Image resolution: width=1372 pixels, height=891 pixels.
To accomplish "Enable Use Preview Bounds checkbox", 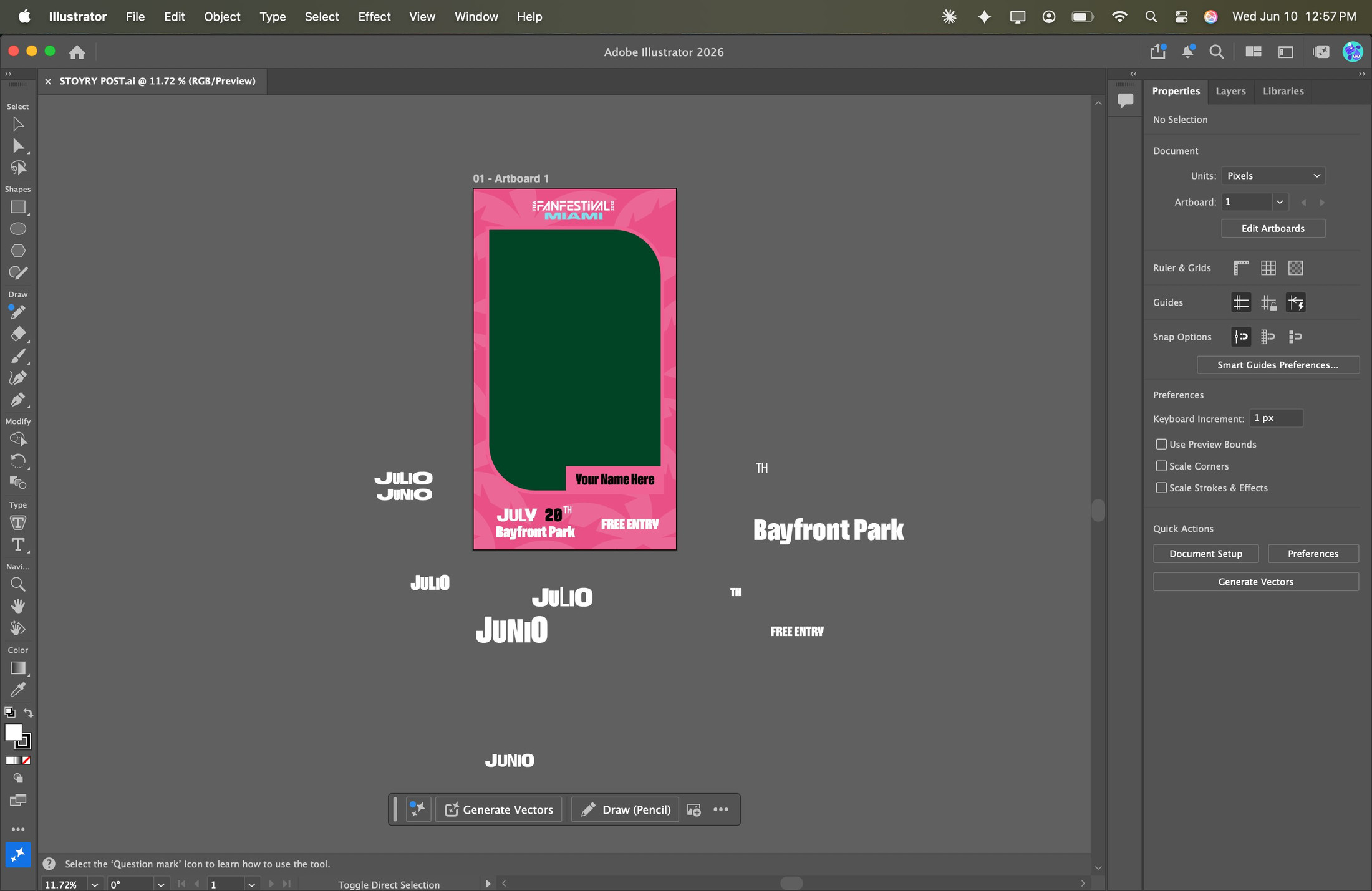I will [x=1161, y=444].
